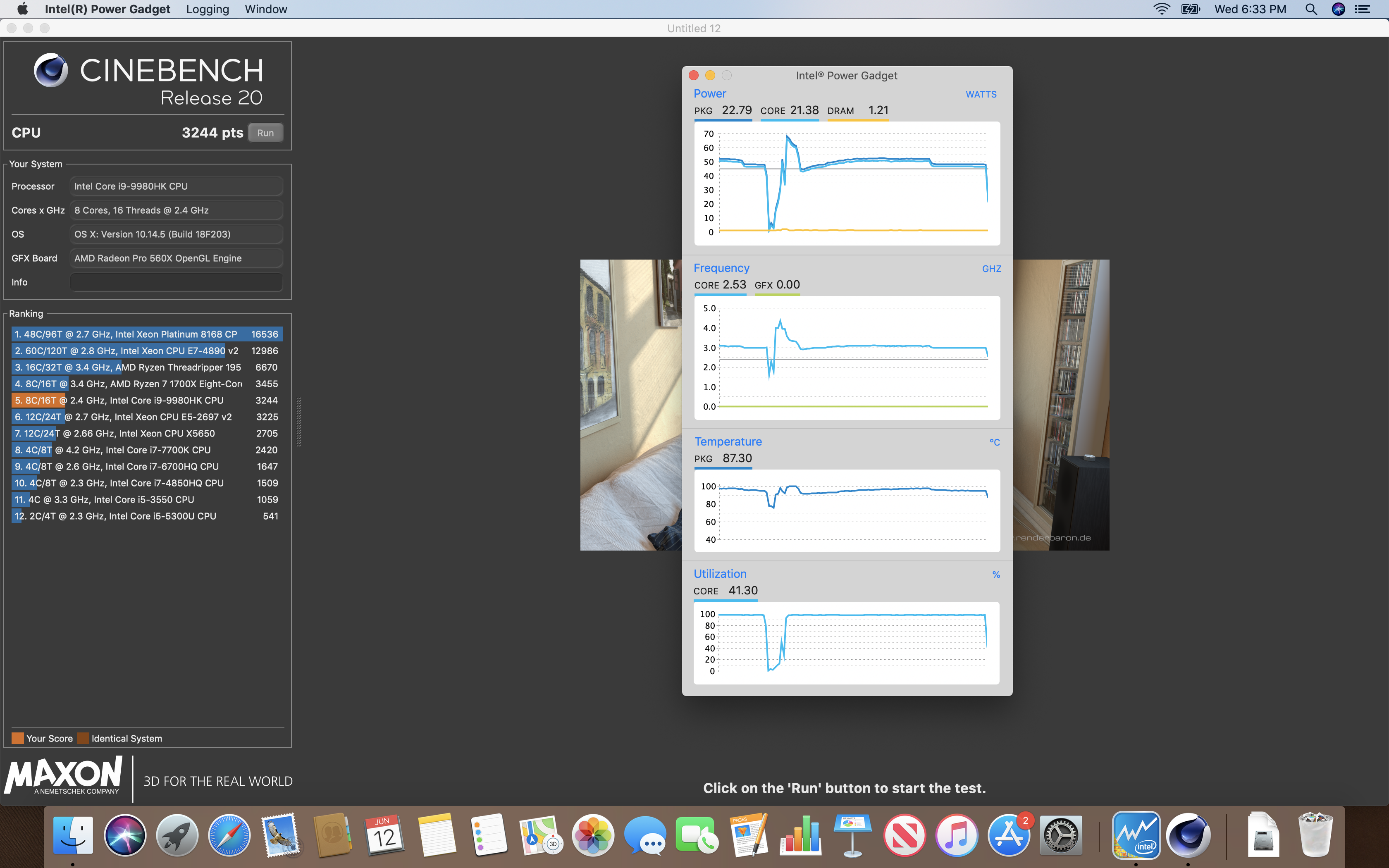Open Intel Power Gadget dock icon
Screen dimensions: 1389x868
(1135, 835)
